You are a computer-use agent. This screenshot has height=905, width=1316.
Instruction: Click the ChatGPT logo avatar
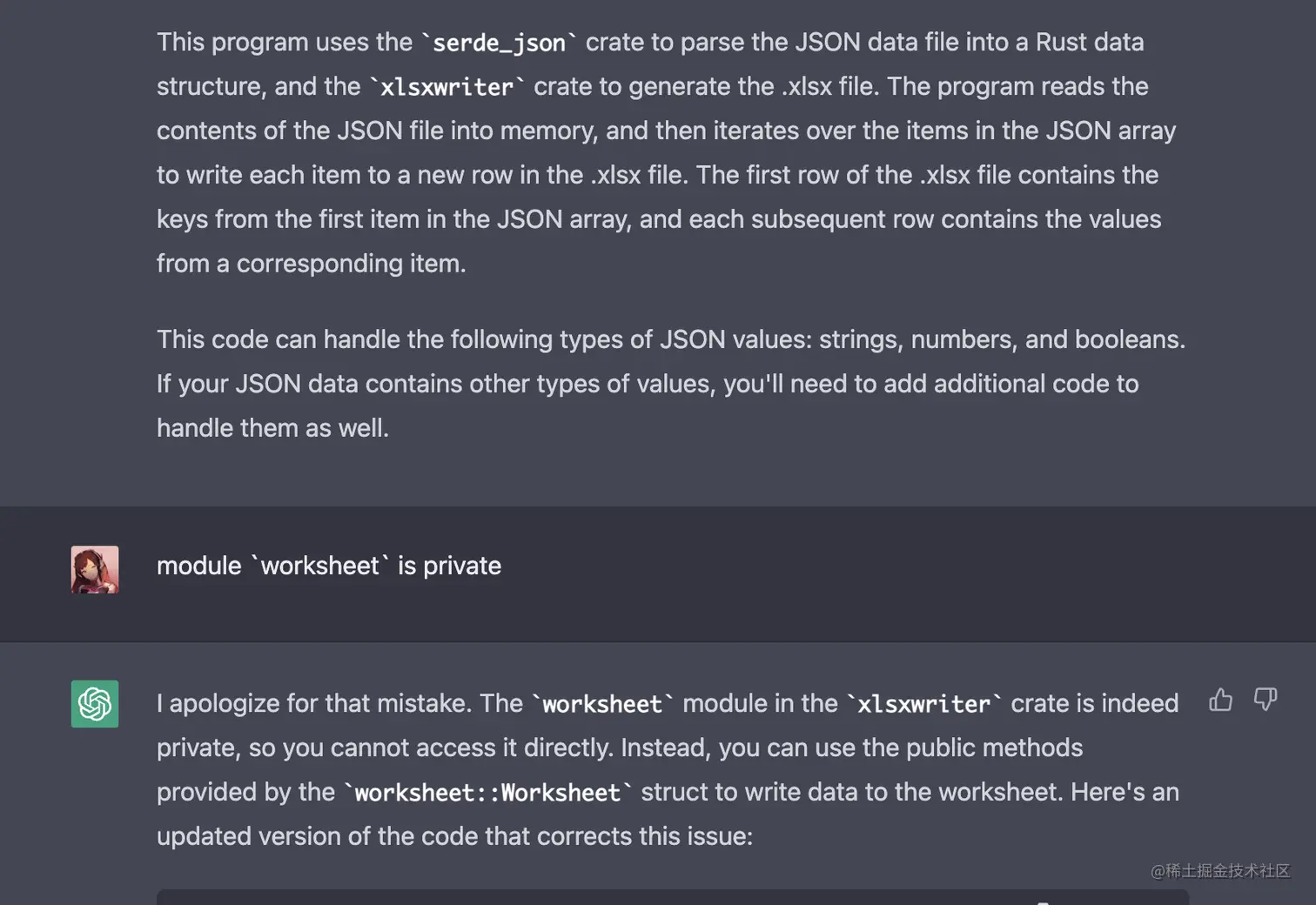click(x=95, y=704)
